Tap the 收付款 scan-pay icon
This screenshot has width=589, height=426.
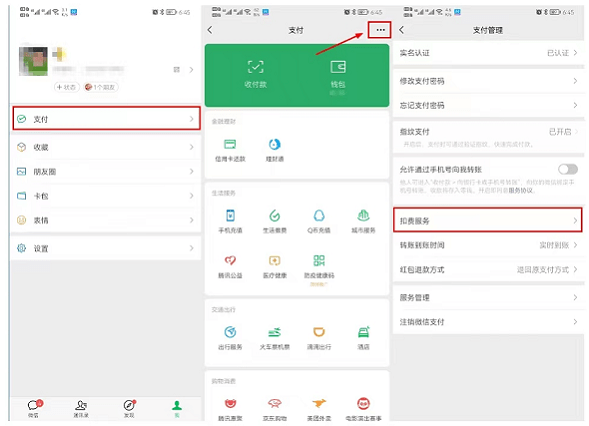coord(255,67)
